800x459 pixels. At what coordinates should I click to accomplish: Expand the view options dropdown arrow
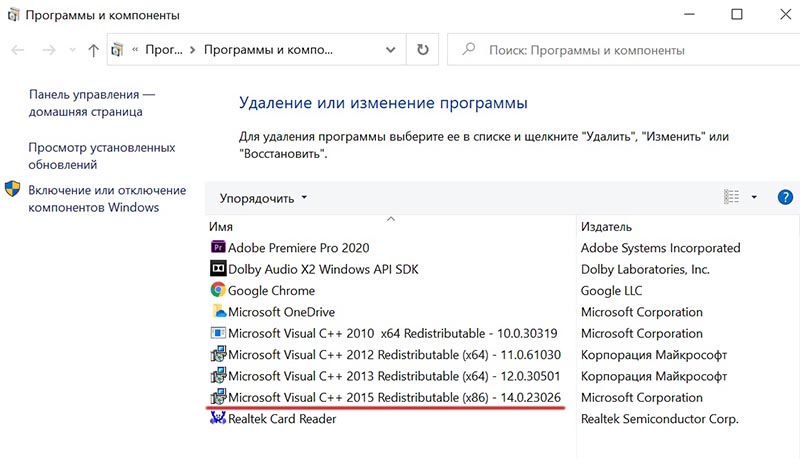(754, 197)
